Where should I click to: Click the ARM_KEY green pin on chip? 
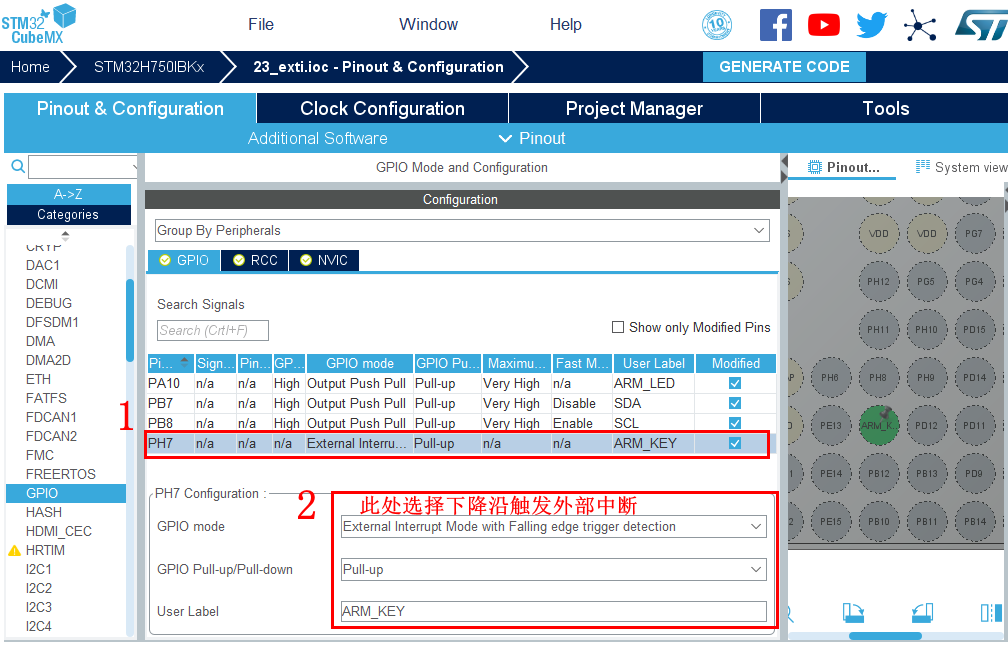[x=878, y=425]
